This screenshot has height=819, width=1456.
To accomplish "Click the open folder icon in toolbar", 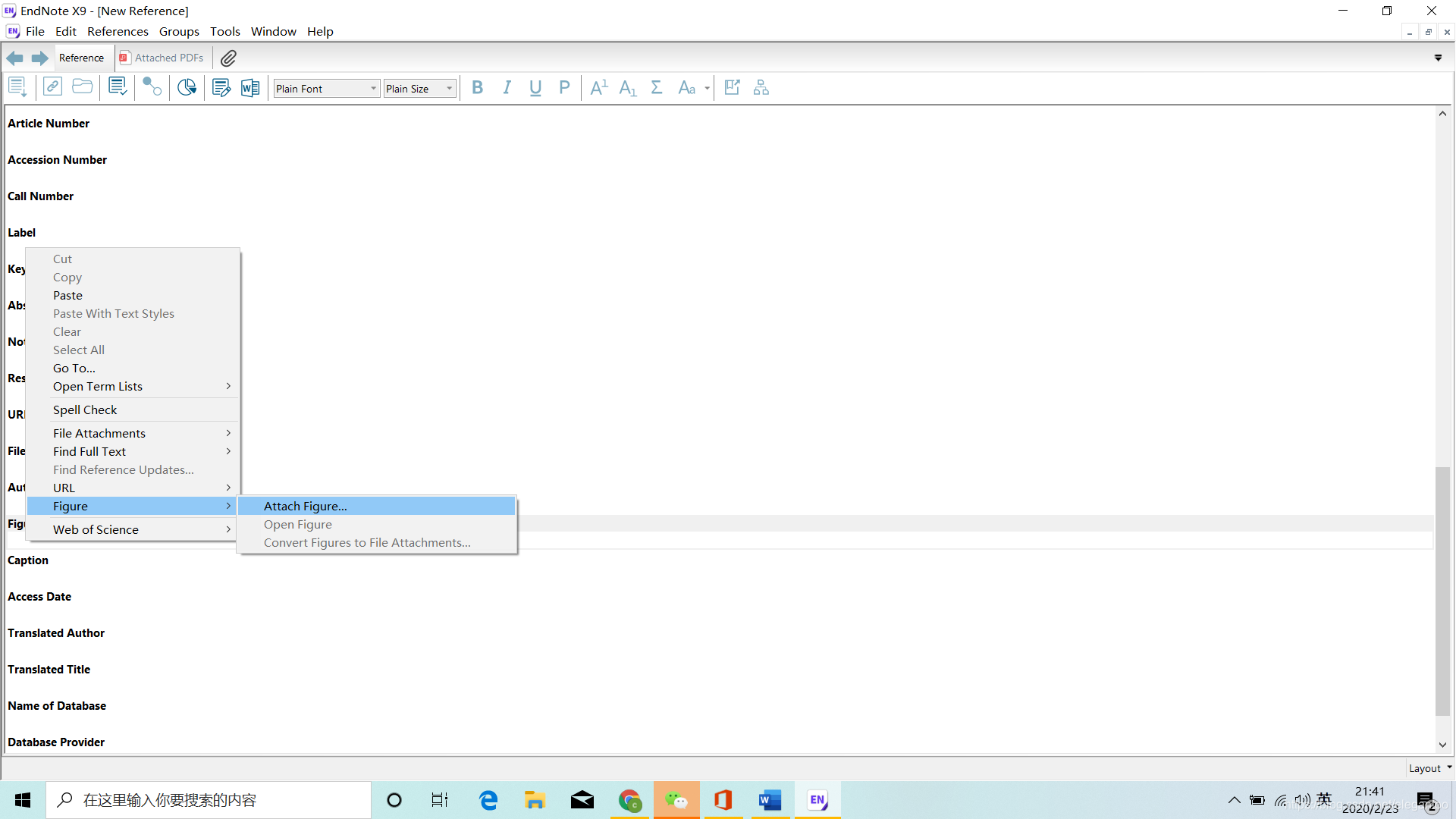I will [82, 87].
